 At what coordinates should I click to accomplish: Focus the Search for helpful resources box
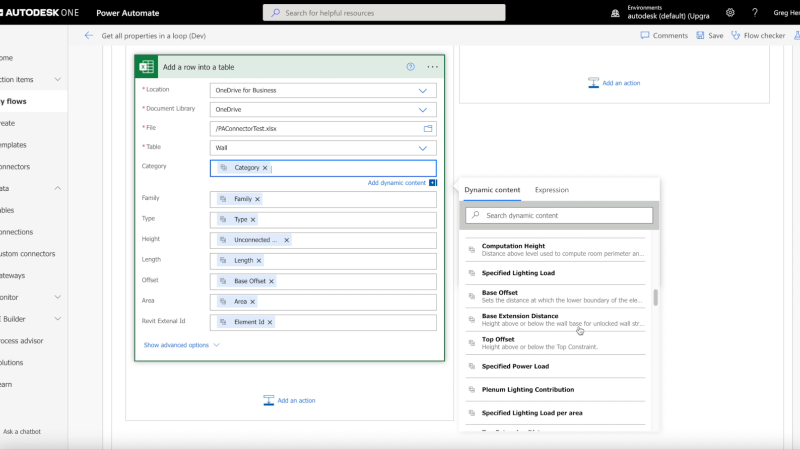tap(384, 13)
